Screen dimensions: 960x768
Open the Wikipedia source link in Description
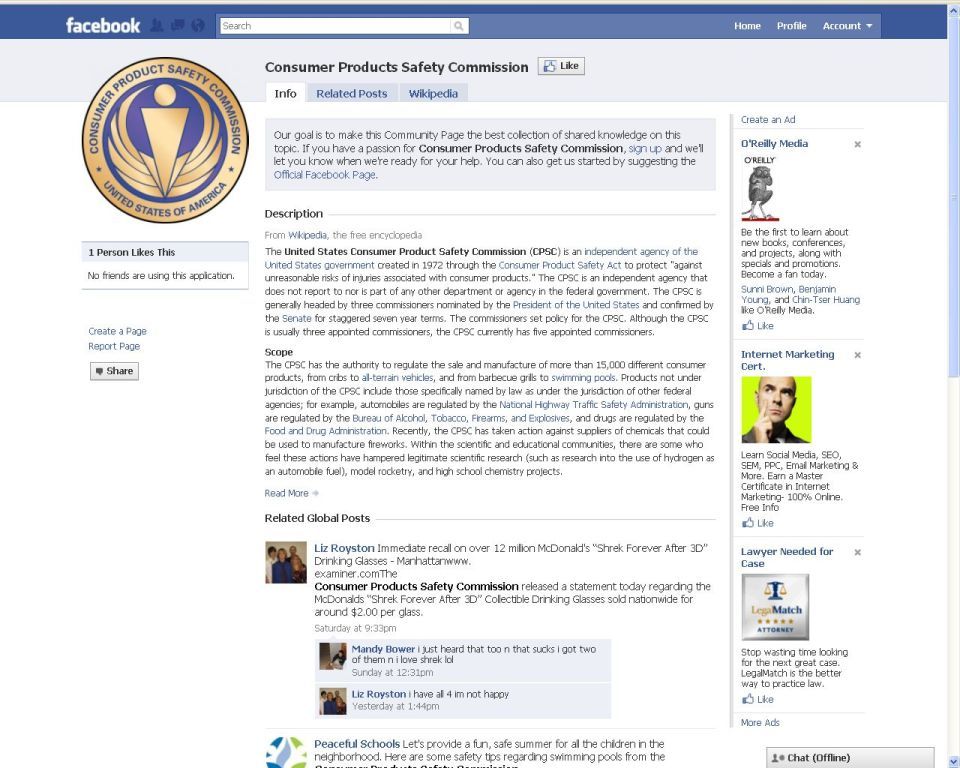pos(307,235)
